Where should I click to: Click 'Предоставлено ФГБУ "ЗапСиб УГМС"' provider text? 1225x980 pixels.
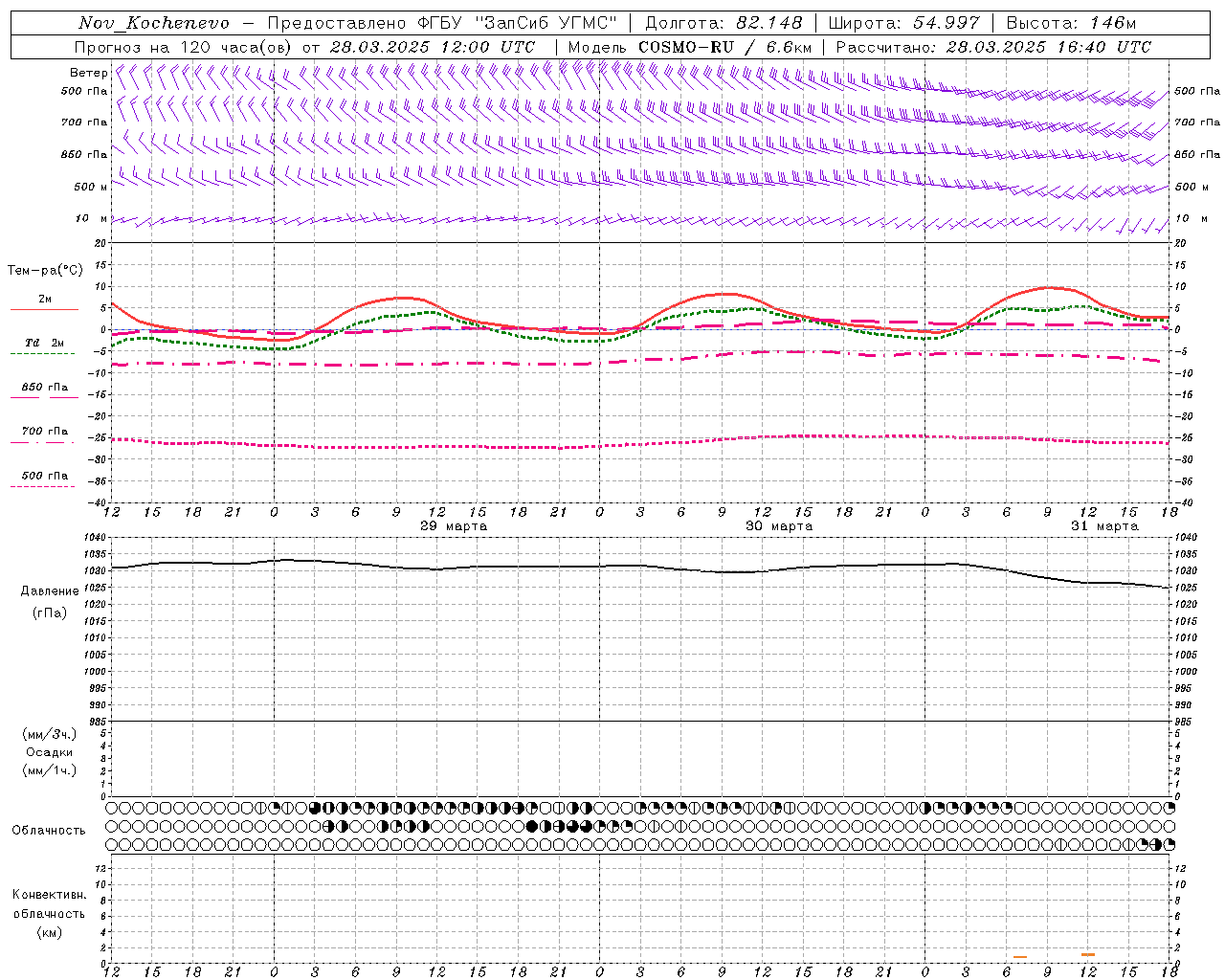[442, 23]
